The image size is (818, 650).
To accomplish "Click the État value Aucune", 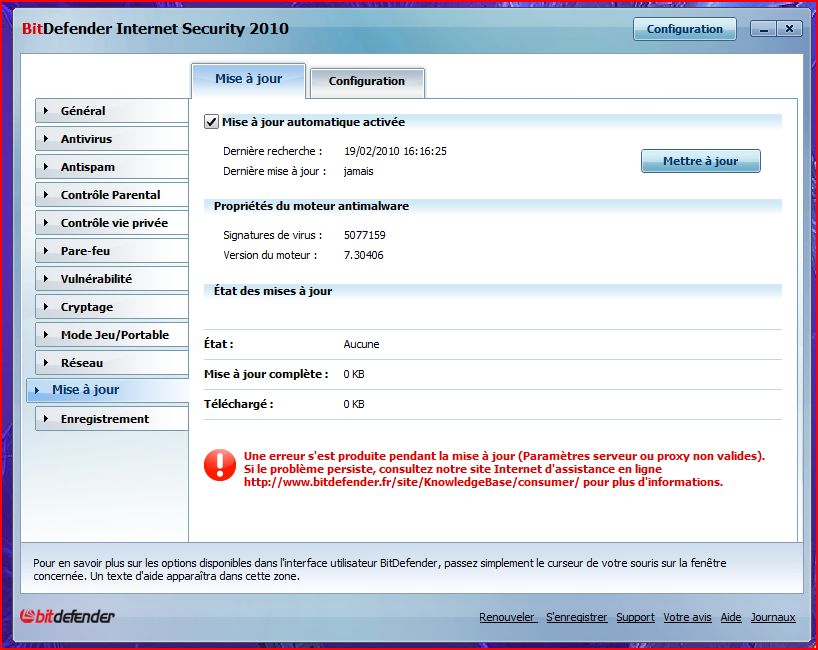I will tap(362, 344).
